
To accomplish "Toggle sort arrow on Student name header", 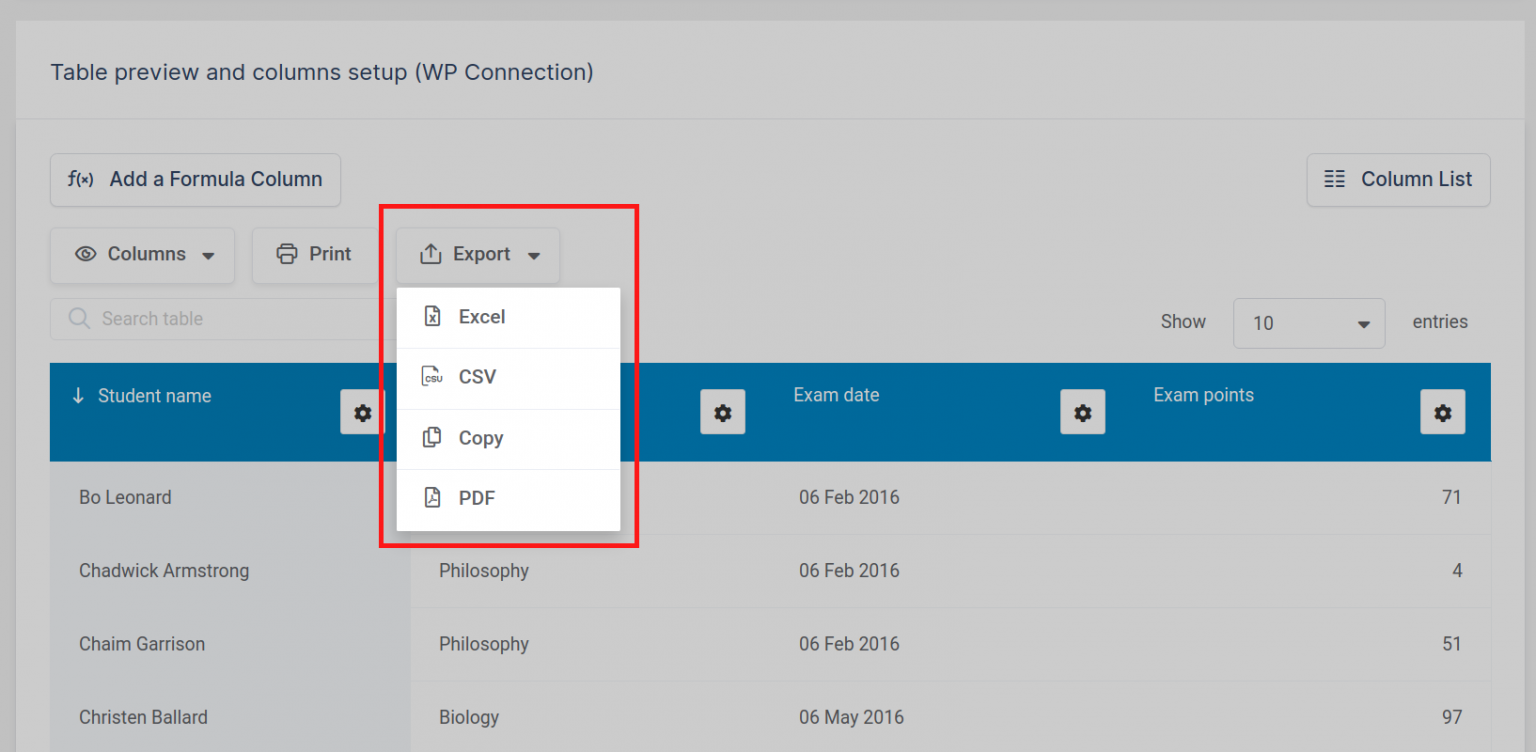I will pyautogui.click(x=78, y=396).
